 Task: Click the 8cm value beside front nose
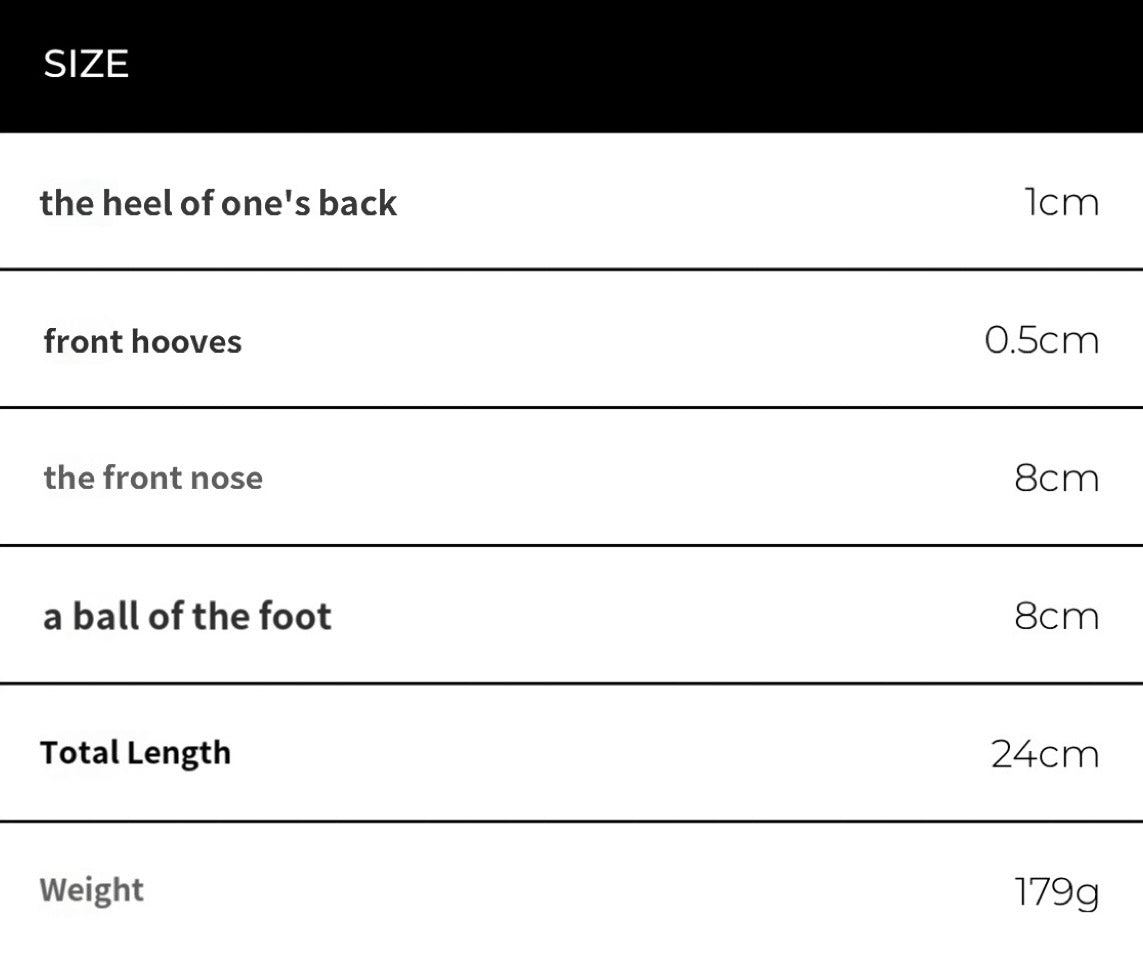1056,478
